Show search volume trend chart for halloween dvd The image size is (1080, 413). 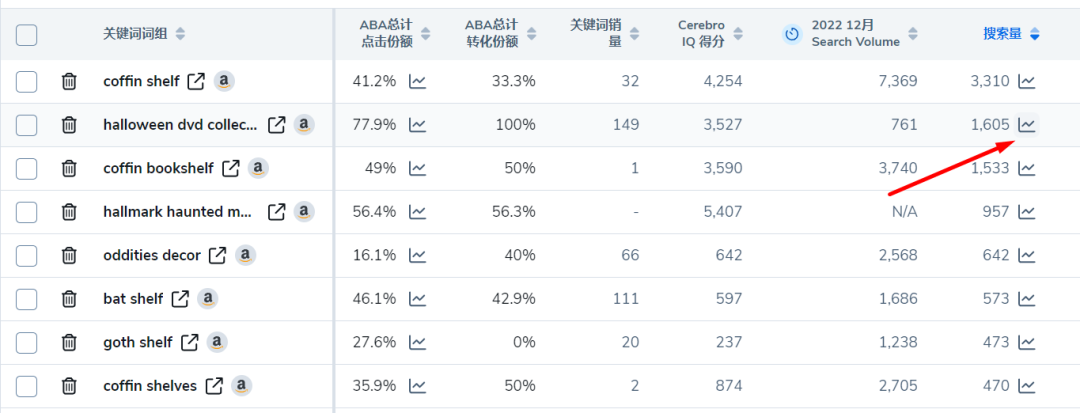(1027, 125)
